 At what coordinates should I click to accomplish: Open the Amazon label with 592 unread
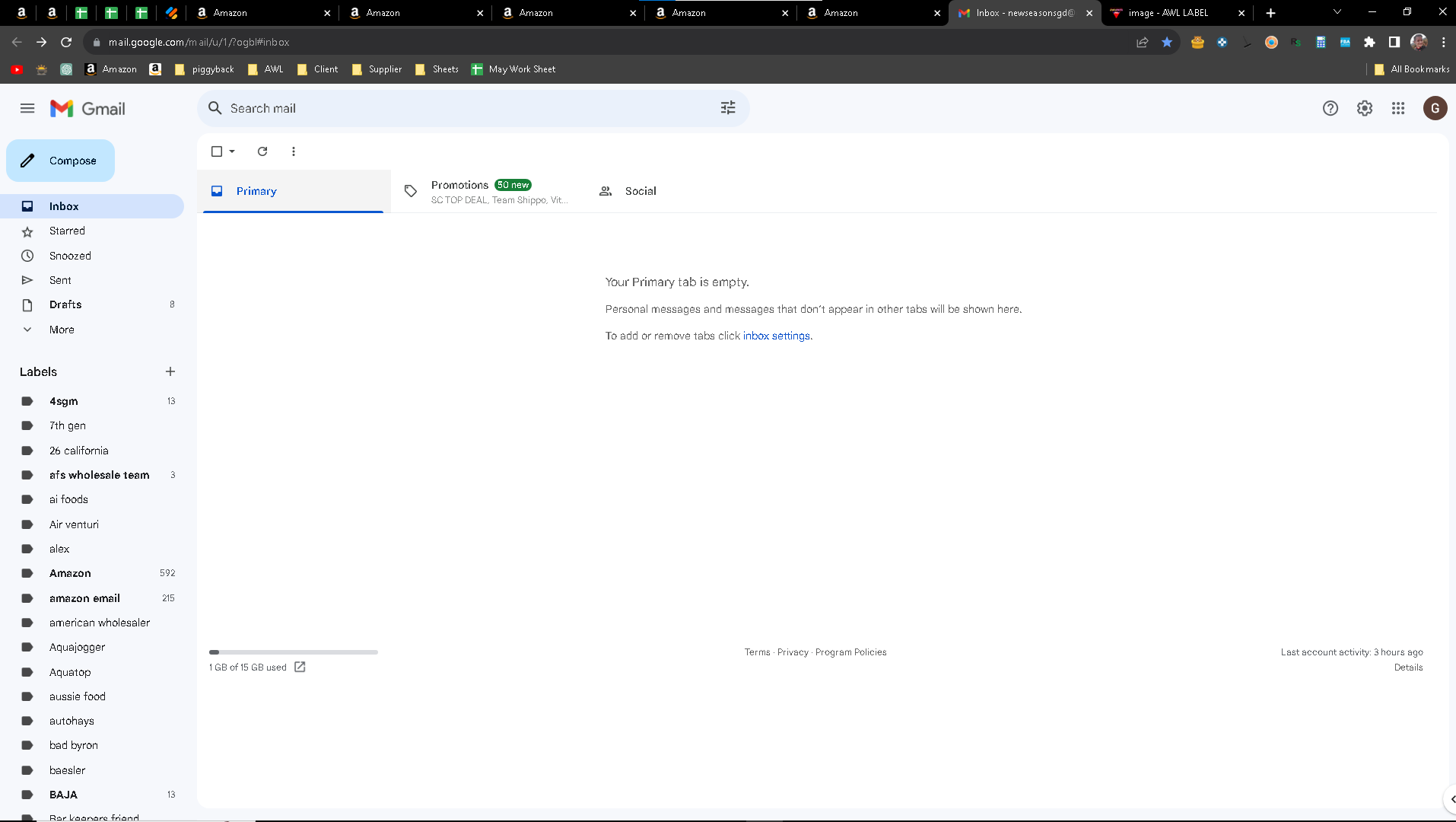[x=92, y=573]
